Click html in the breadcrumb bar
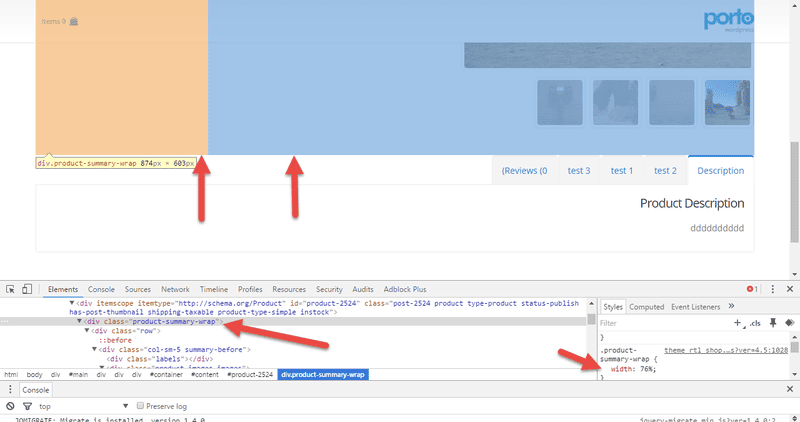Screen dimensions: 800x422 11,375
